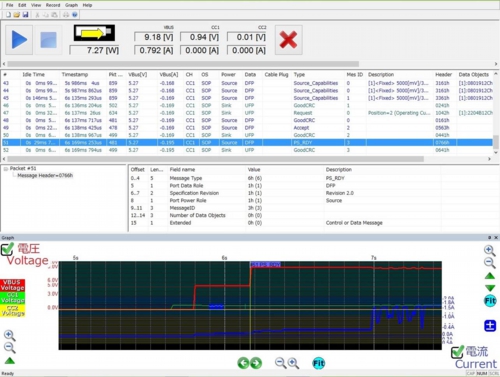Click right arrow of meter panel scrollbar
This screenshot has width=500, height=377.
click(x=496, y=64)
